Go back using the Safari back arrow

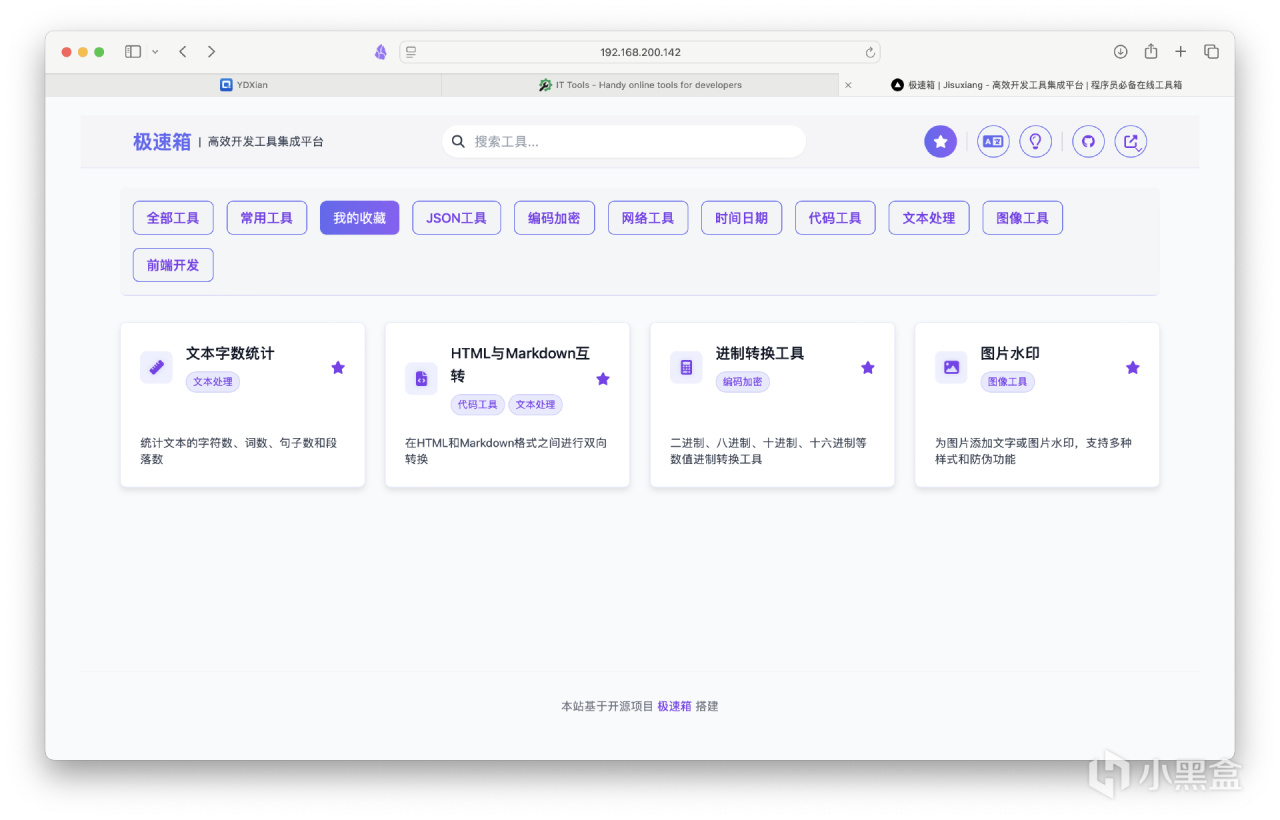(183, 52)
